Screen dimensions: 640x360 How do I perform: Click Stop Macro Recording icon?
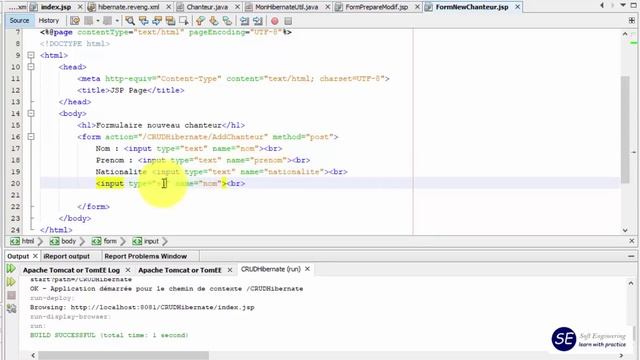(x=288, y=20)
